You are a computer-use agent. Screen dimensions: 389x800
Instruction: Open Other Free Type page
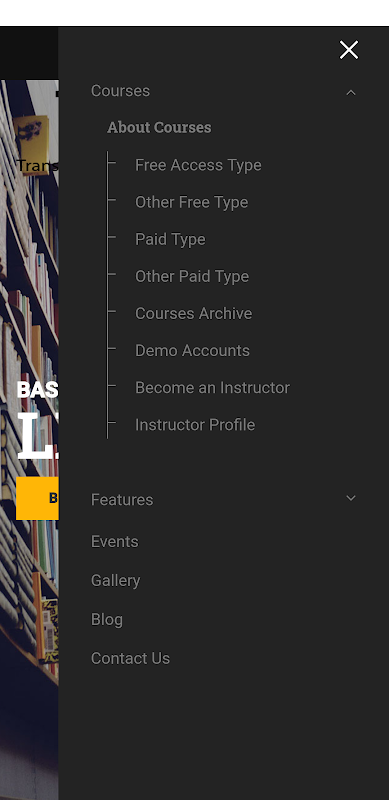(x=191, y=202)
